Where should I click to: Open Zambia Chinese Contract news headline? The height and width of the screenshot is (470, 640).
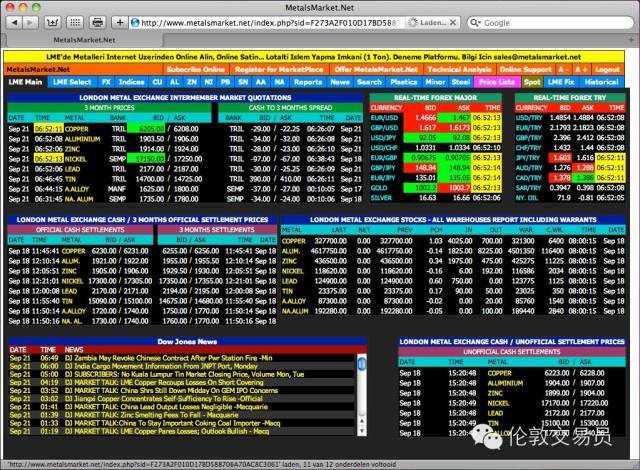[x=169, y=358]
